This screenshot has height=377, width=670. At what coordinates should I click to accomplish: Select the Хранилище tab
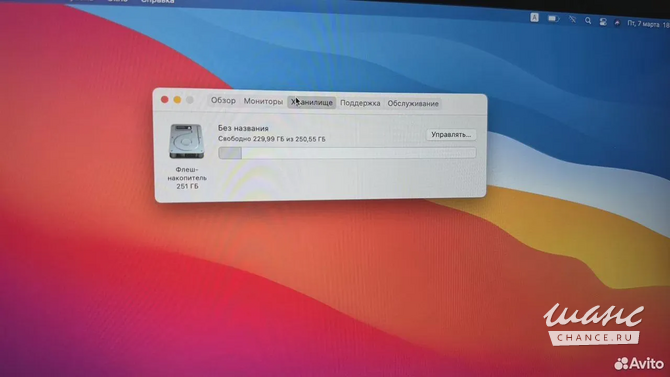tap(311, 102)
